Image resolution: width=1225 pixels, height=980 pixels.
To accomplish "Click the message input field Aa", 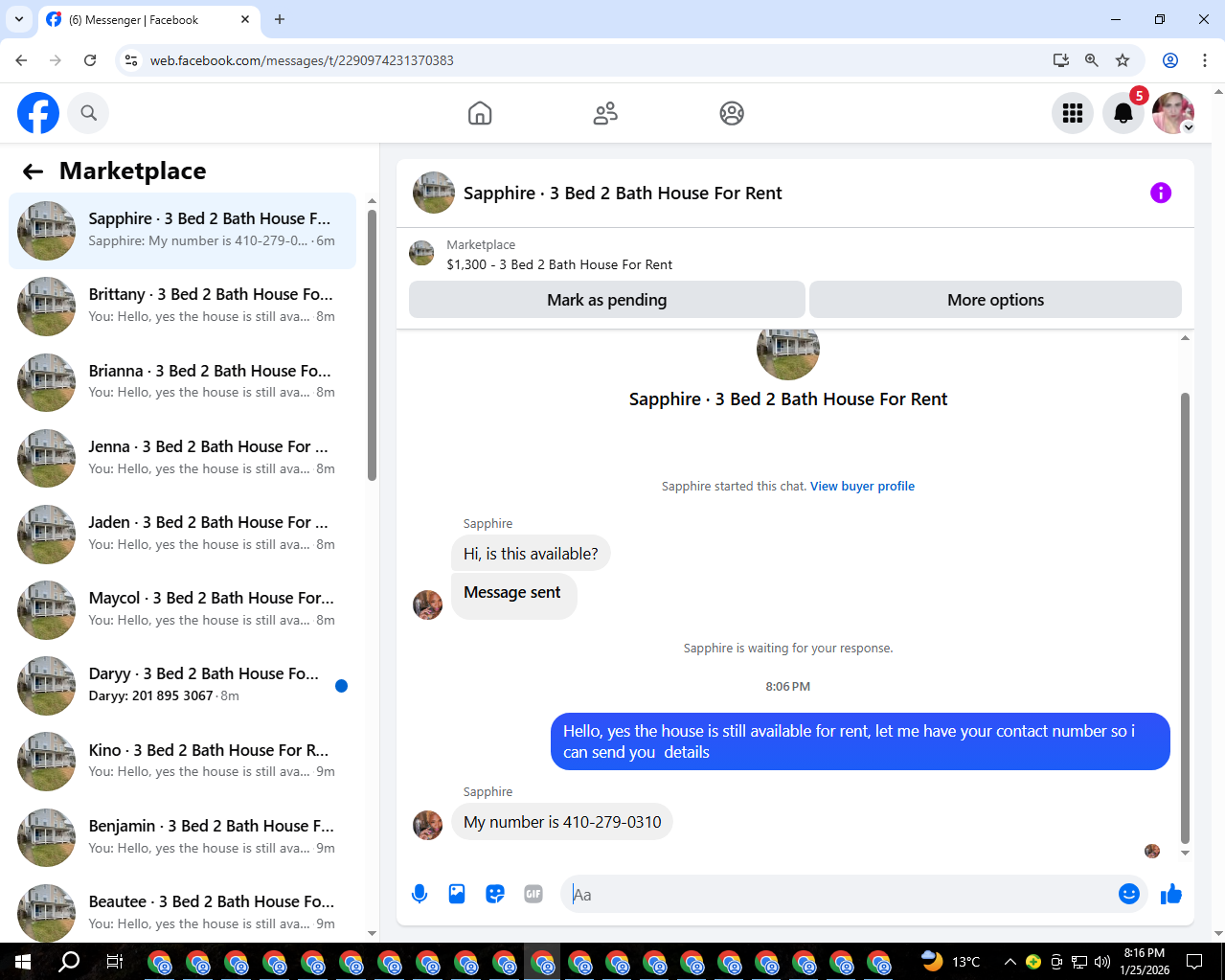I will click(838, 894).
